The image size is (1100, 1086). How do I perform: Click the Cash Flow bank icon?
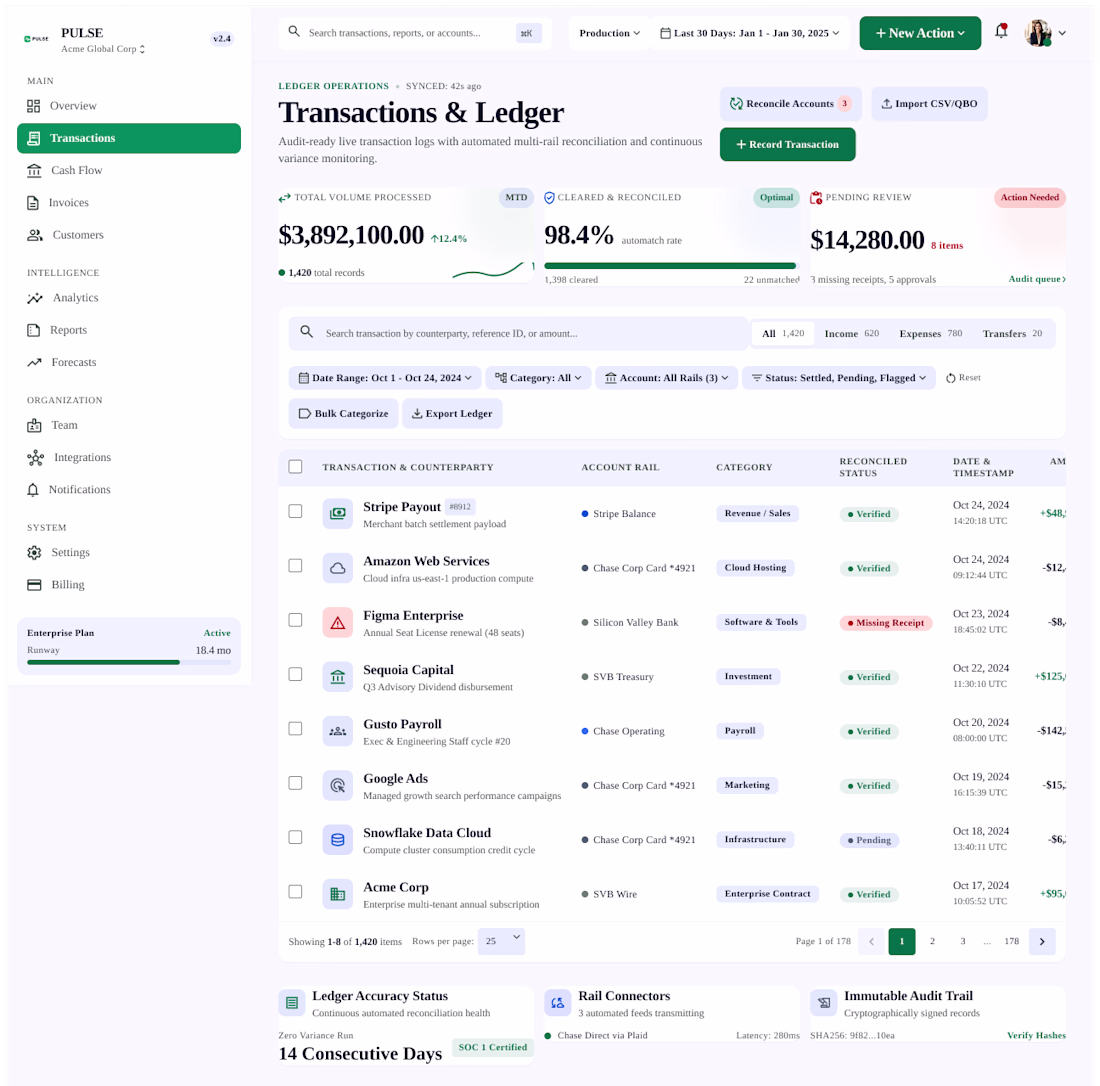pyautogui.click(x=34, y=170)
